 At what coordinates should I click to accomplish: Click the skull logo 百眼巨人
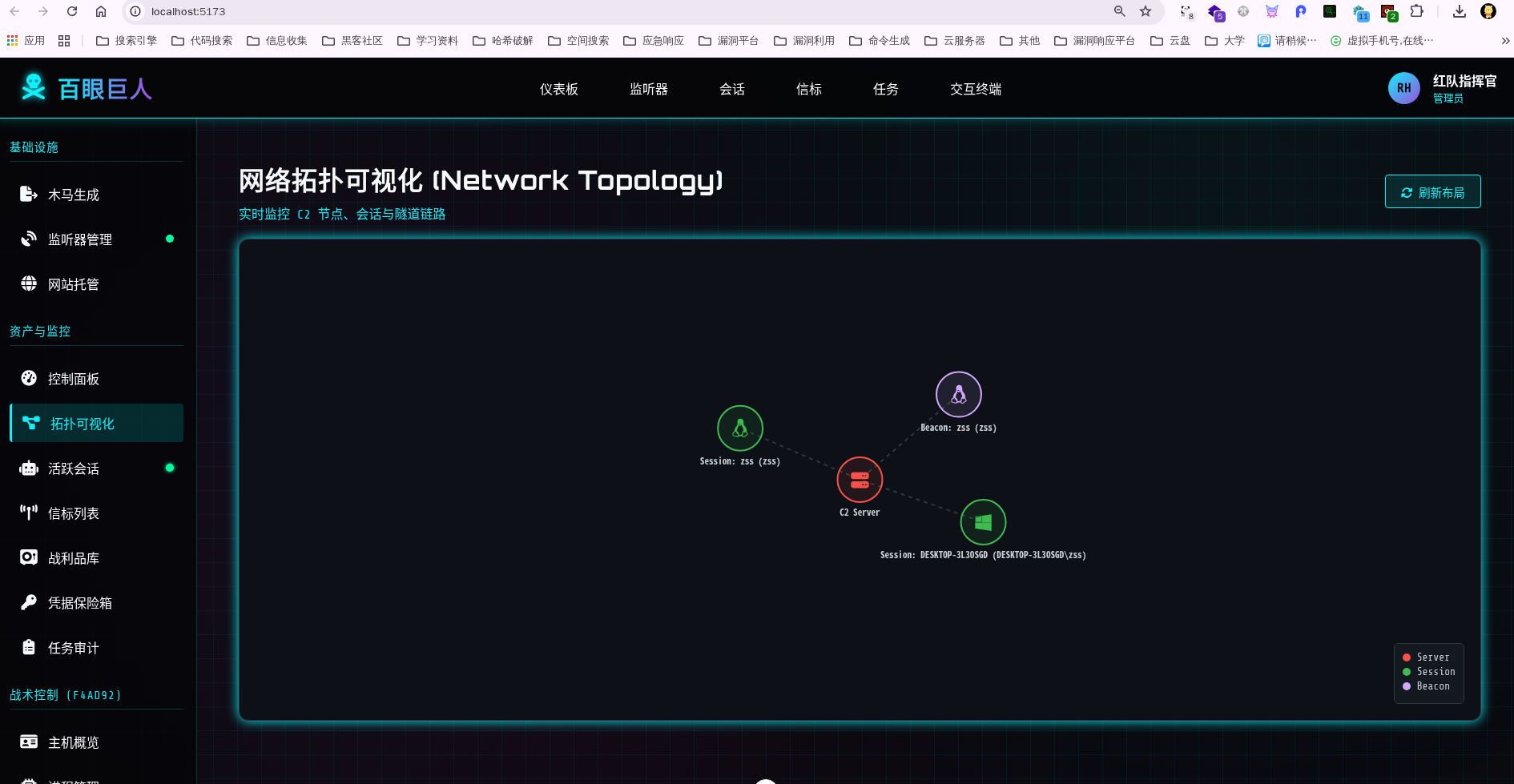click(34, 87)
